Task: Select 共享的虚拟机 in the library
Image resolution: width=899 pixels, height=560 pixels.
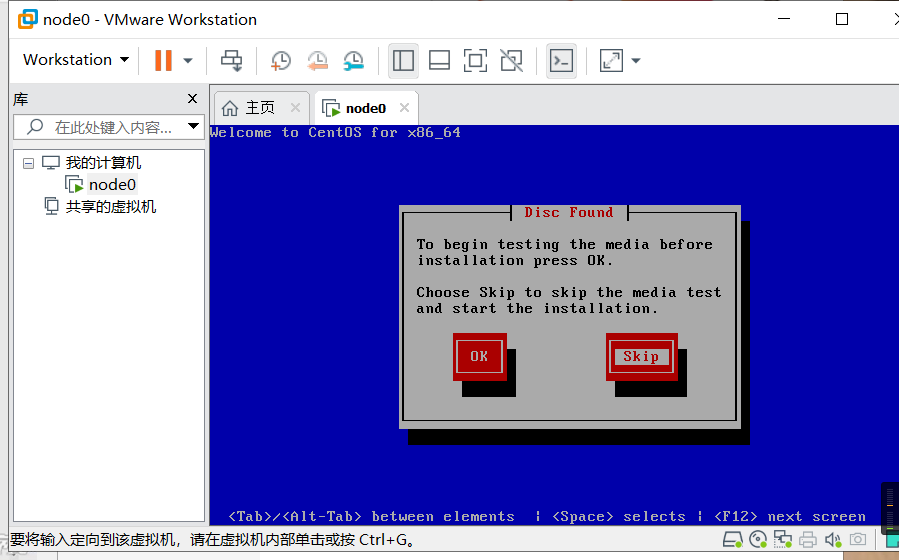Action: [x=111, y=206]
